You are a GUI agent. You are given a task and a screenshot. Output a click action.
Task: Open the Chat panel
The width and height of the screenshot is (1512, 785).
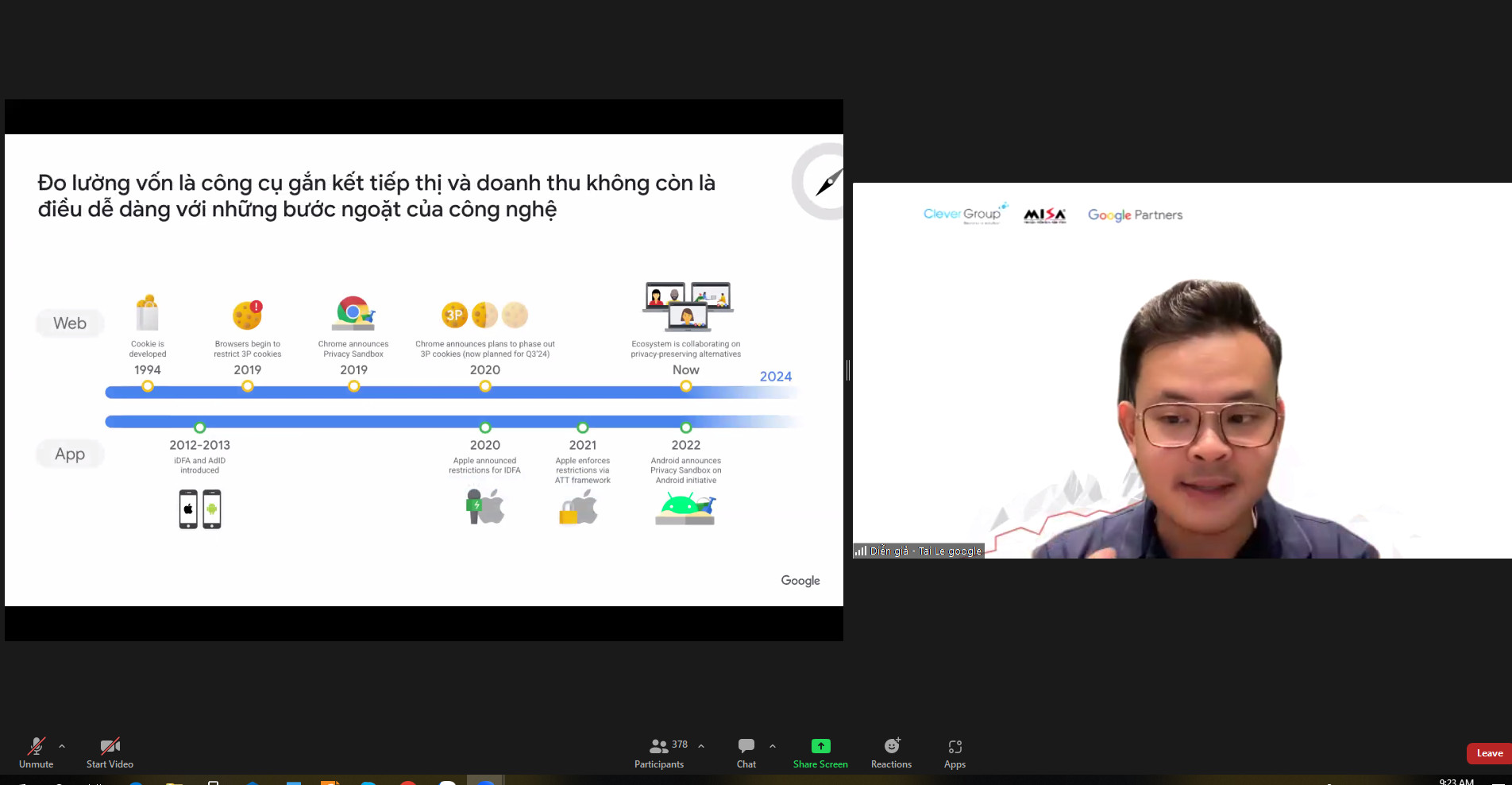coord(746,752)
